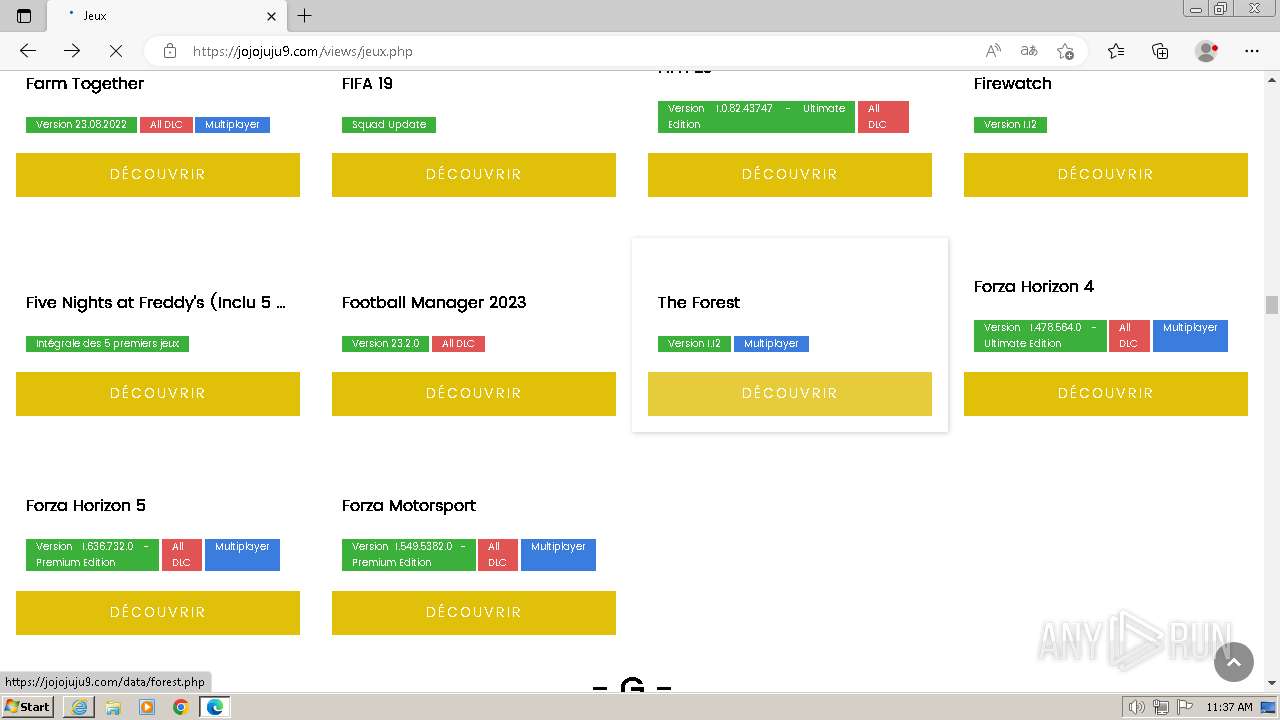This screenshot has width=1280, height=720.
Task: Click the address bar URL field
Action: 580,51
